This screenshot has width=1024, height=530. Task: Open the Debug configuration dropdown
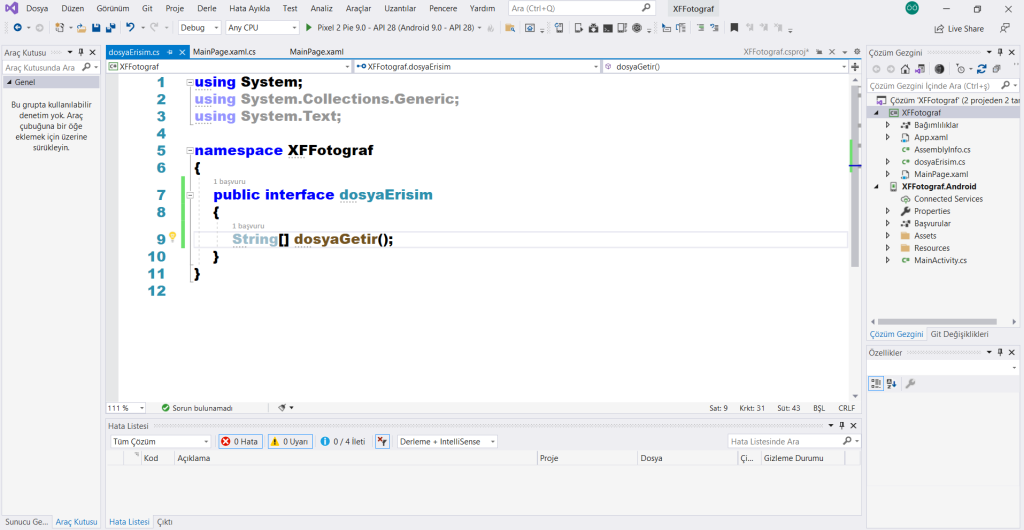click(x=198, y=28)
